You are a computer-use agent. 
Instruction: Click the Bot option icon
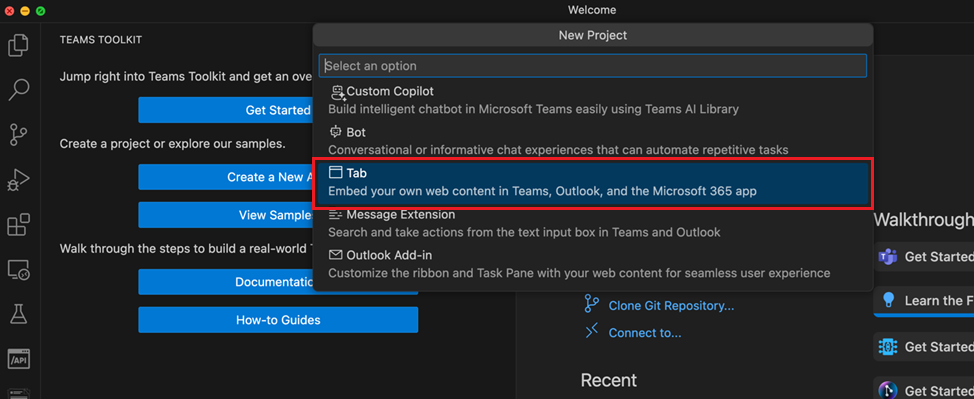point(336,132)
